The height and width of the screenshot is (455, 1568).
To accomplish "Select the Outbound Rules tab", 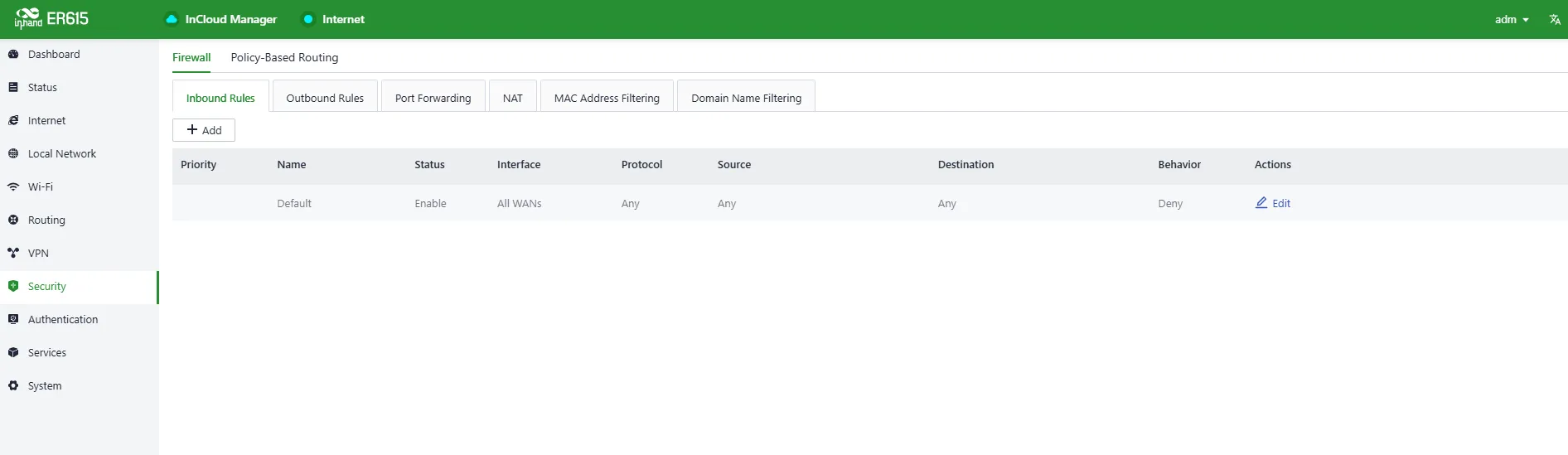I will click(x=325, y=97).
